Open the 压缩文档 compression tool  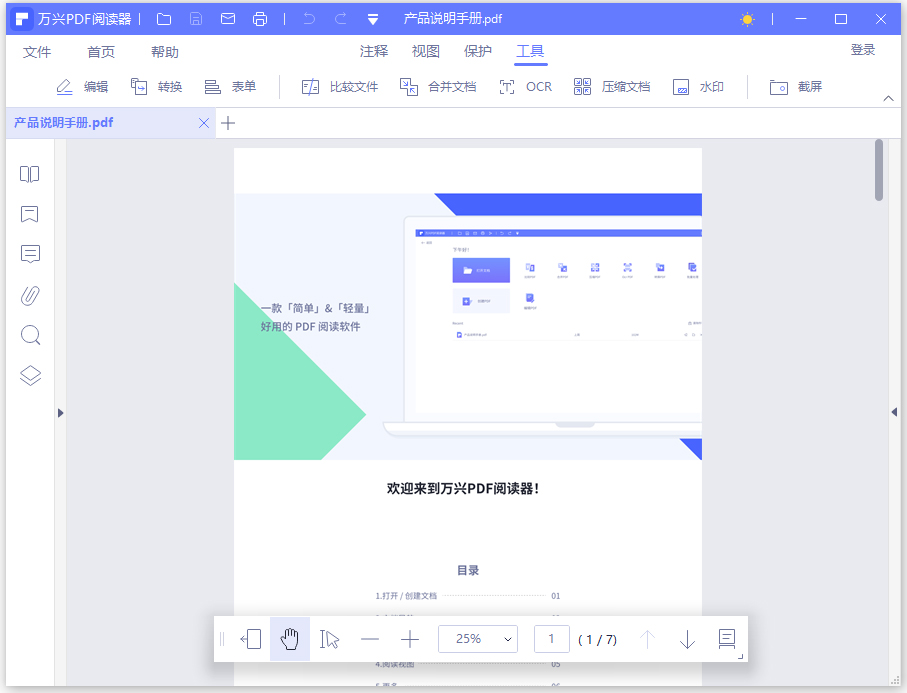pos(612,86)
